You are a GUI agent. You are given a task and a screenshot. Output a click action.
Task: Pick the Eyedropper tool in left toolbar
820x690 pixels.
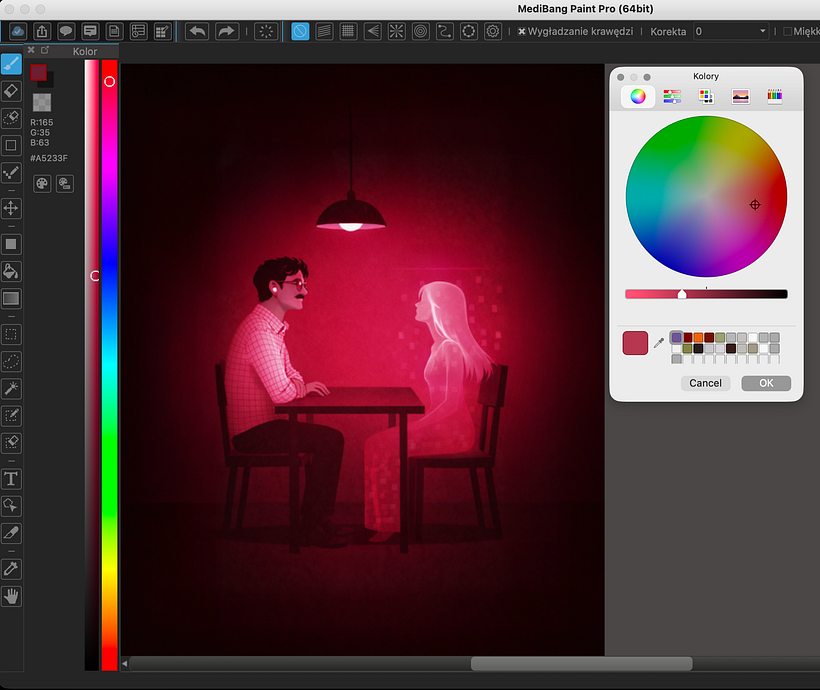click(x=12, y=568)
